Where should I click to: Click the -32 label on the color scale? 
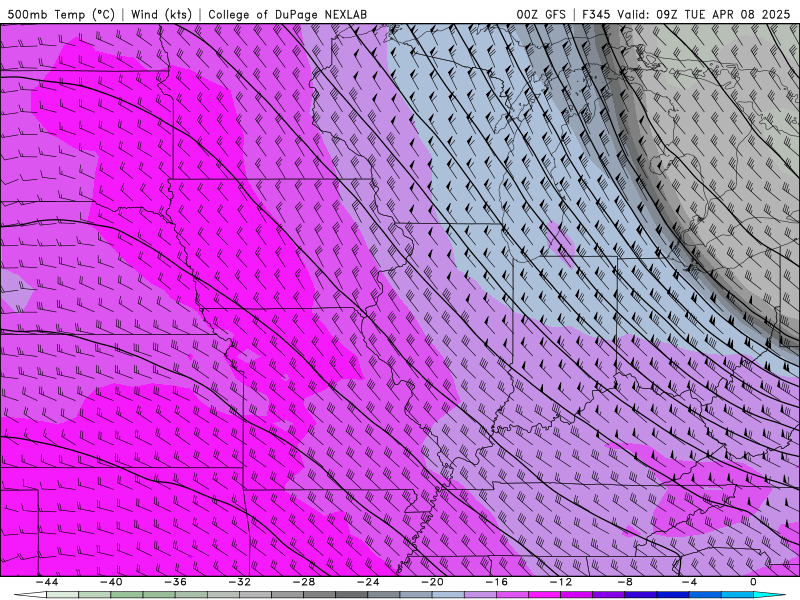coord(239,582)
